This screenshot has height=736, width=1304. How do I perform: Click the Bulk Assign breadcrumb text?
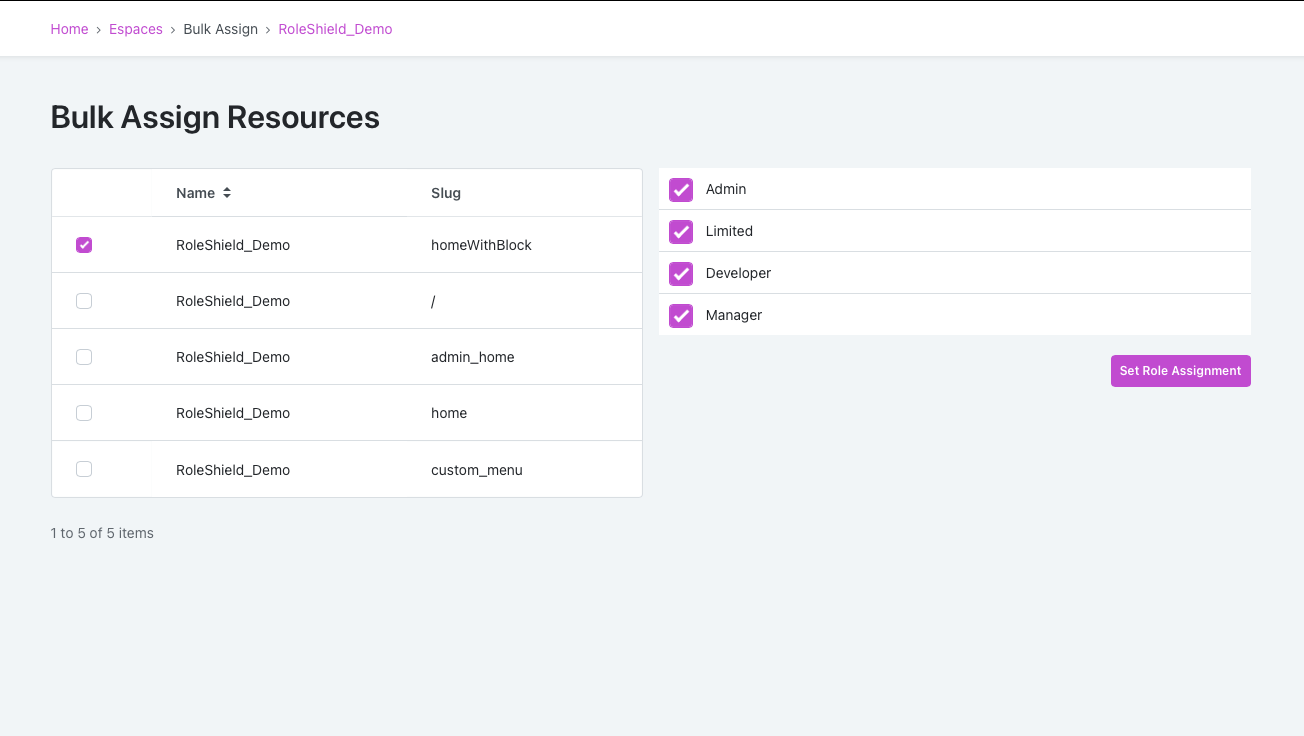click(221, 29)
